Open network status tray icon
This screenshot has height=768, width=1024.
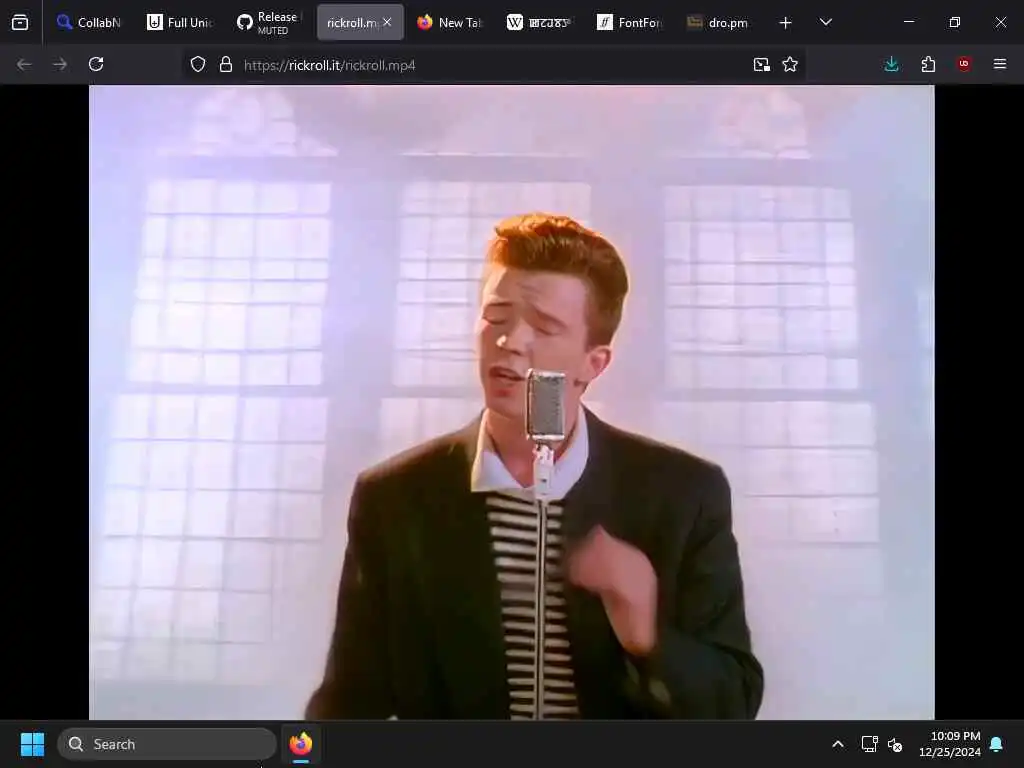(869, 744)
